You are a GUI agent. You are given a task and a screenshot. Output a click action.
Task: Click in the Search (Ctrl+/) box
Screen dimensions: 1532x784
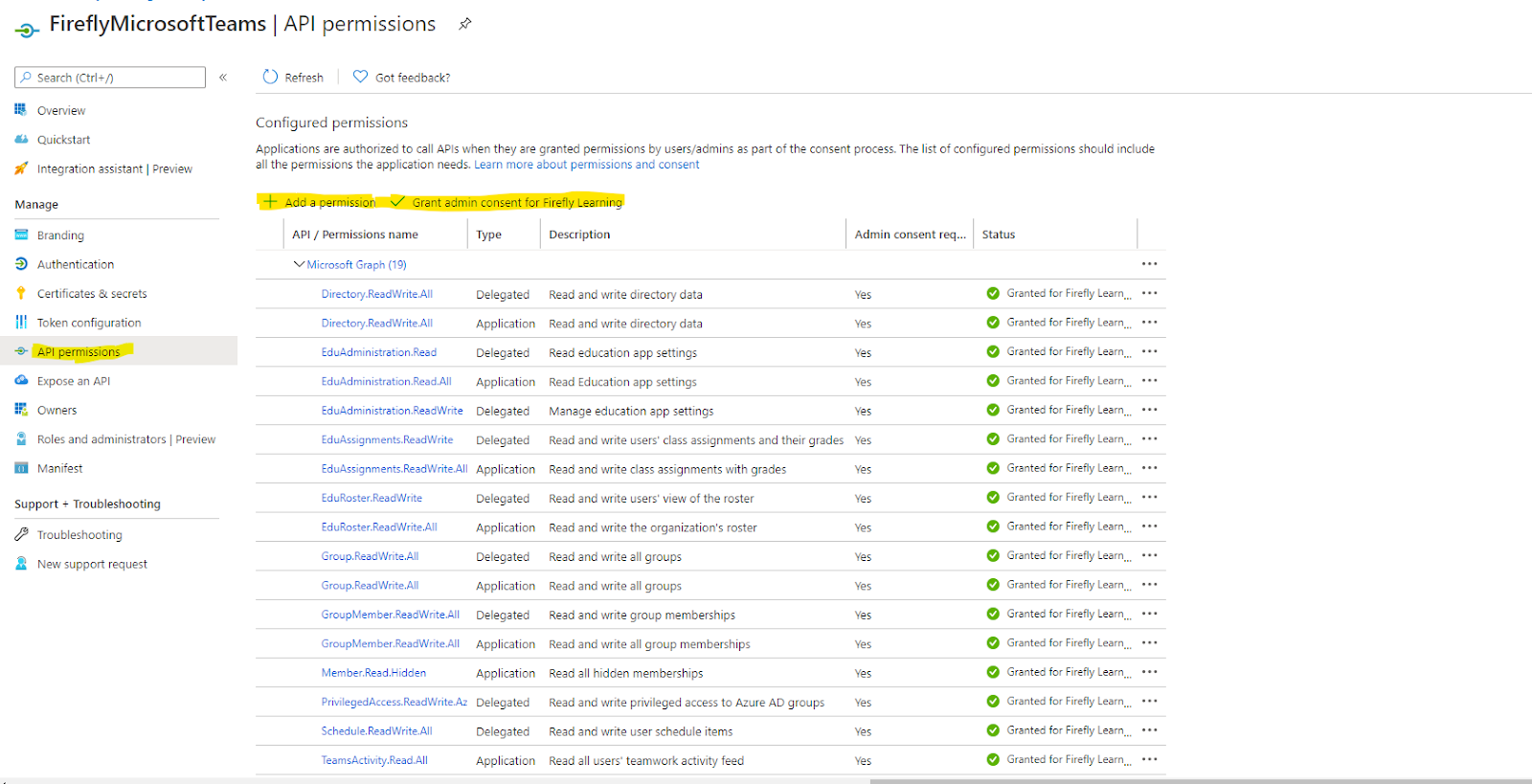coord(110,78)
